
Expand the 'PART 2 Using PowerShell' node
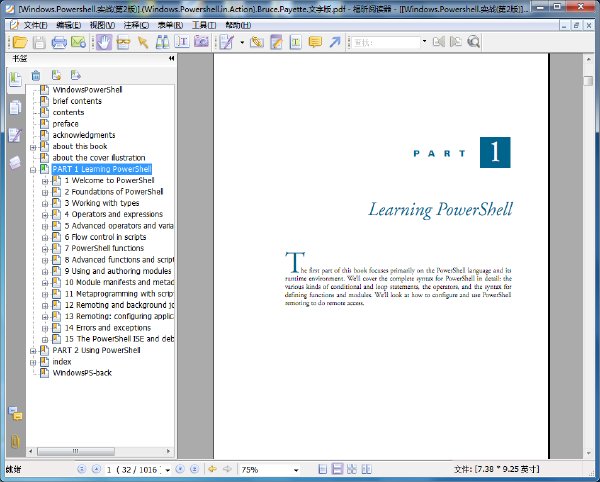(33, 351)
